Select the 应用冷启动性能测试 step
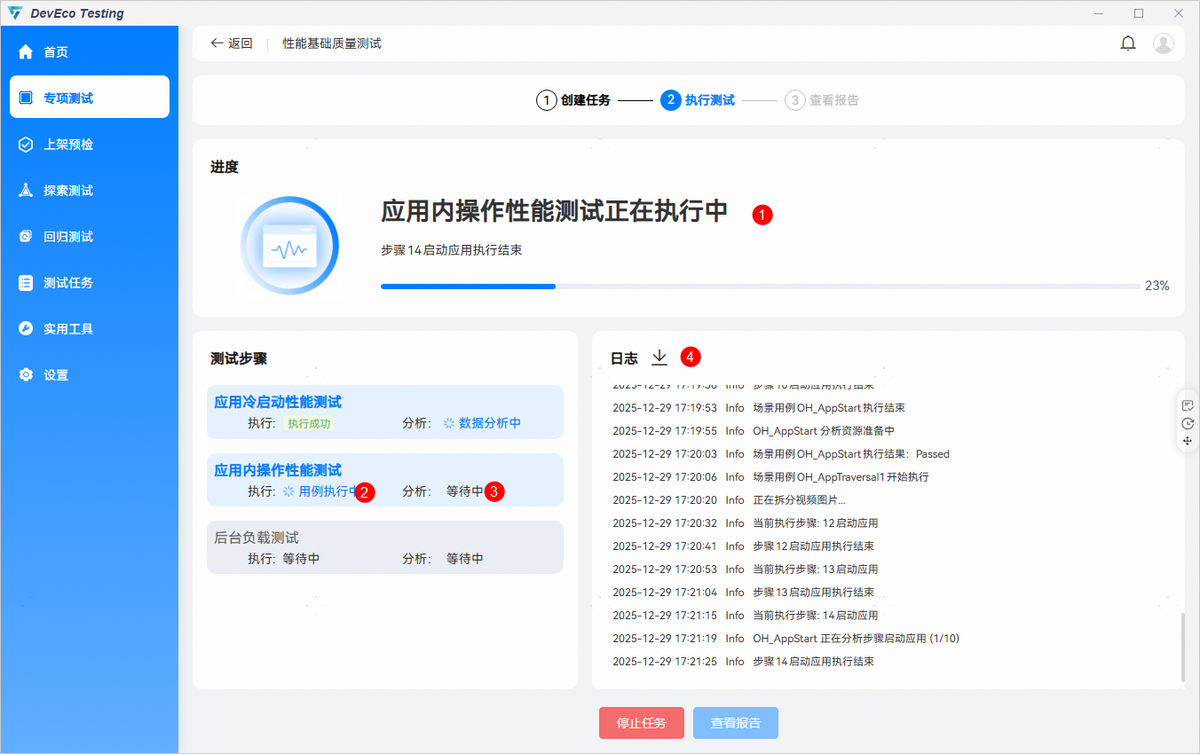Screen dimensions: 1200x754 (x=385, y=411)
